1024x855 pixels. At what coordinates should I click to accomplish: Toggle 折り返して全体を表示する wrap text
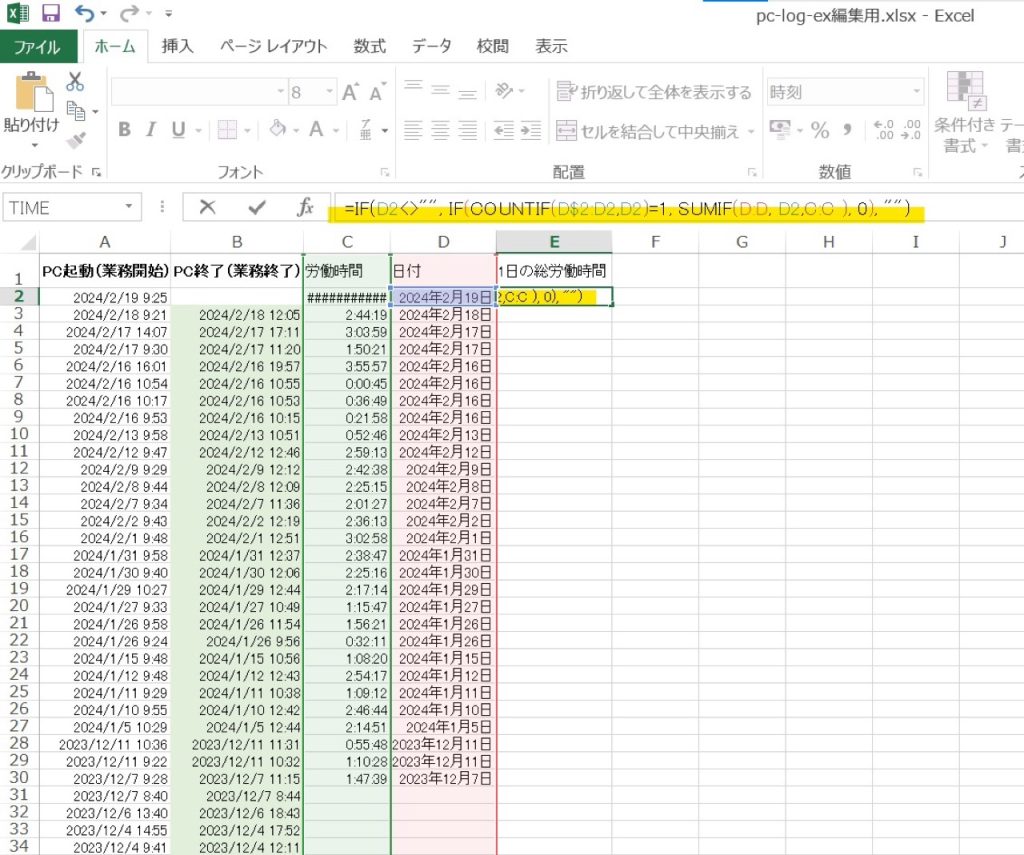point(654,92)
